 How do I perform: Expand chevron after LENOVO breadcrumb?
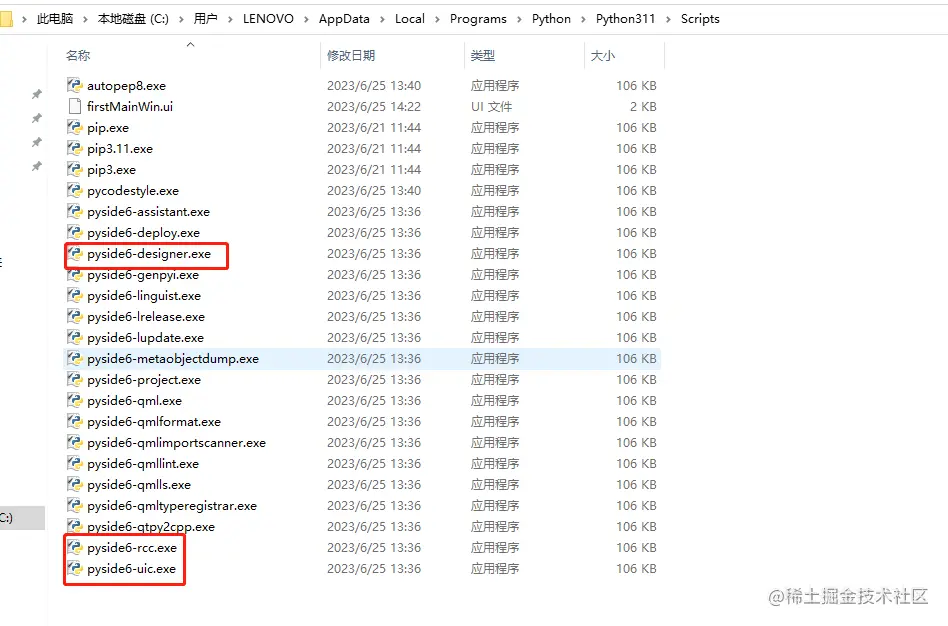(306, 19)
